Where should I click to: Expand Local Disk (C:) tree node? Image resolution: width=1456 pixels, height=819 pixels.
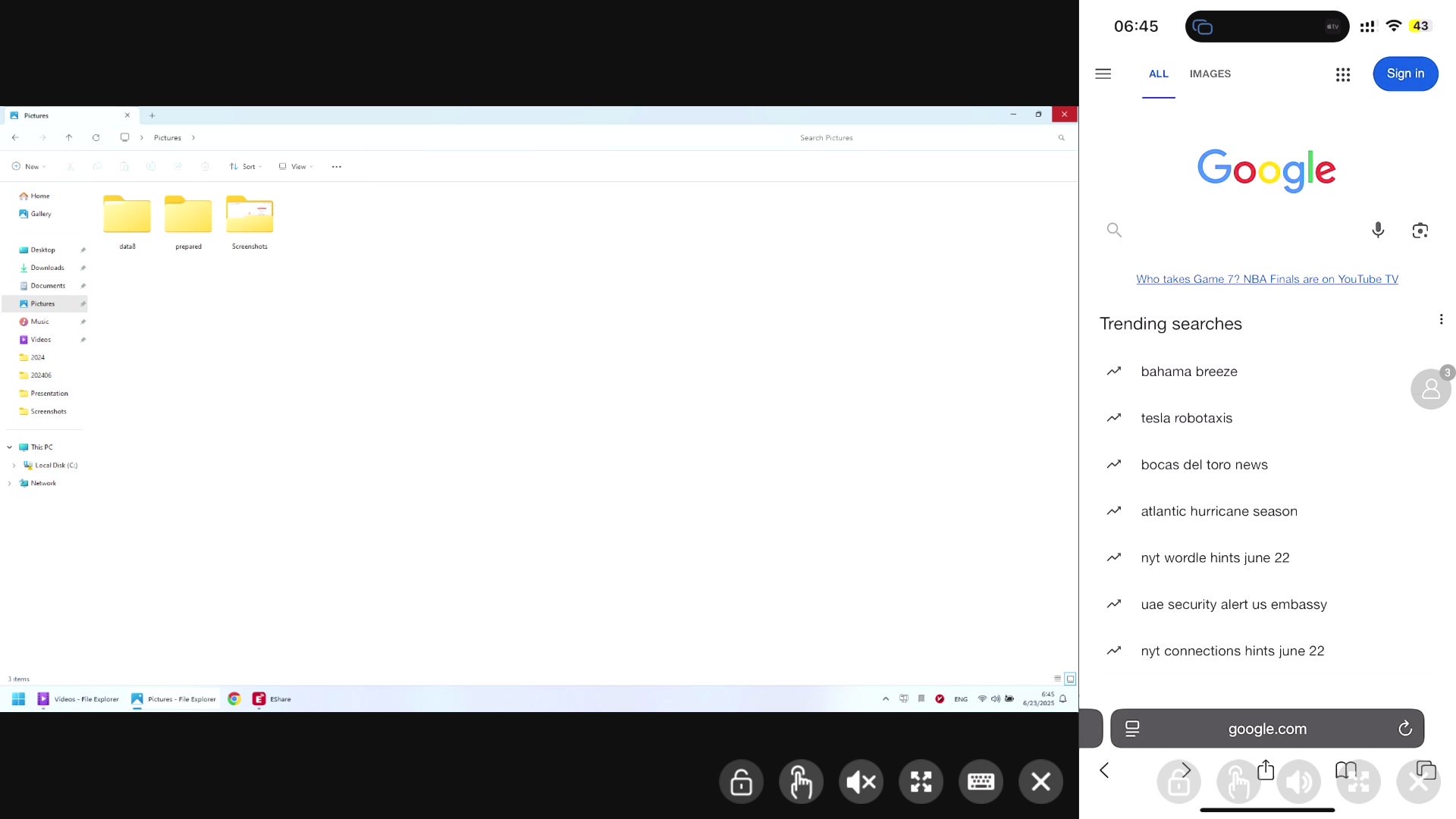[x=14, y=466]
